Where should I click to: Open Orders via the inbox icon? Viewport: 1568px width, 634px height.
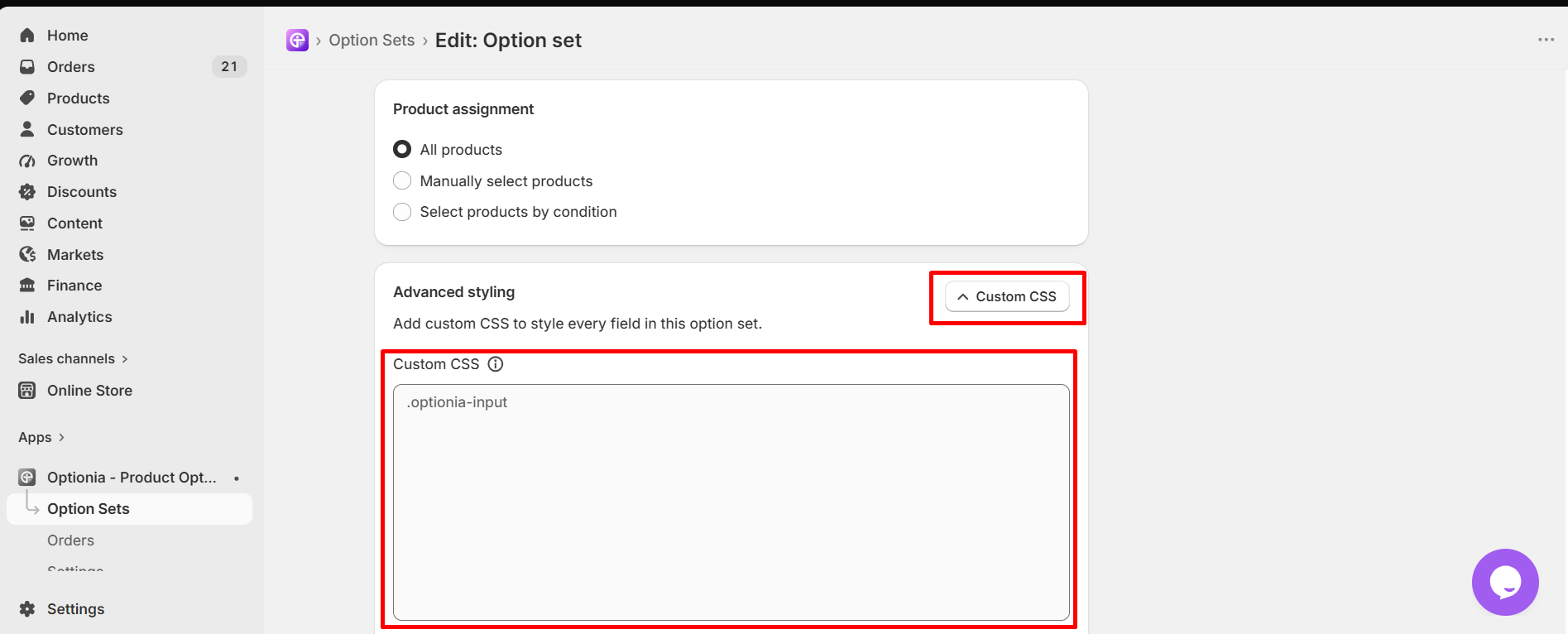(27, 66)
